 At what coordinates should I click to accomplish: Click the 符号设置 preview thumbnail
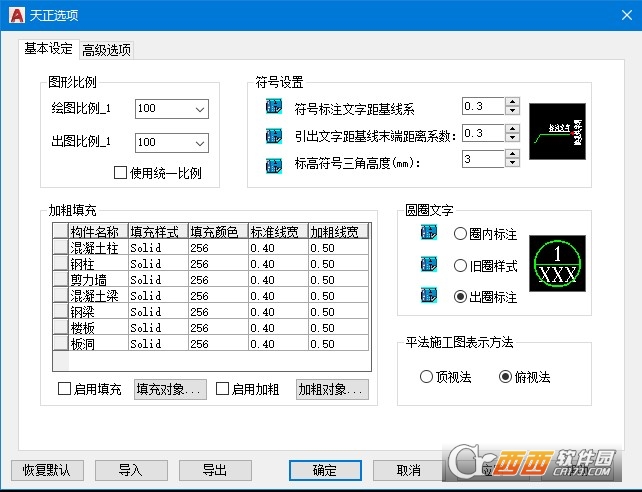tap(557, 131)
